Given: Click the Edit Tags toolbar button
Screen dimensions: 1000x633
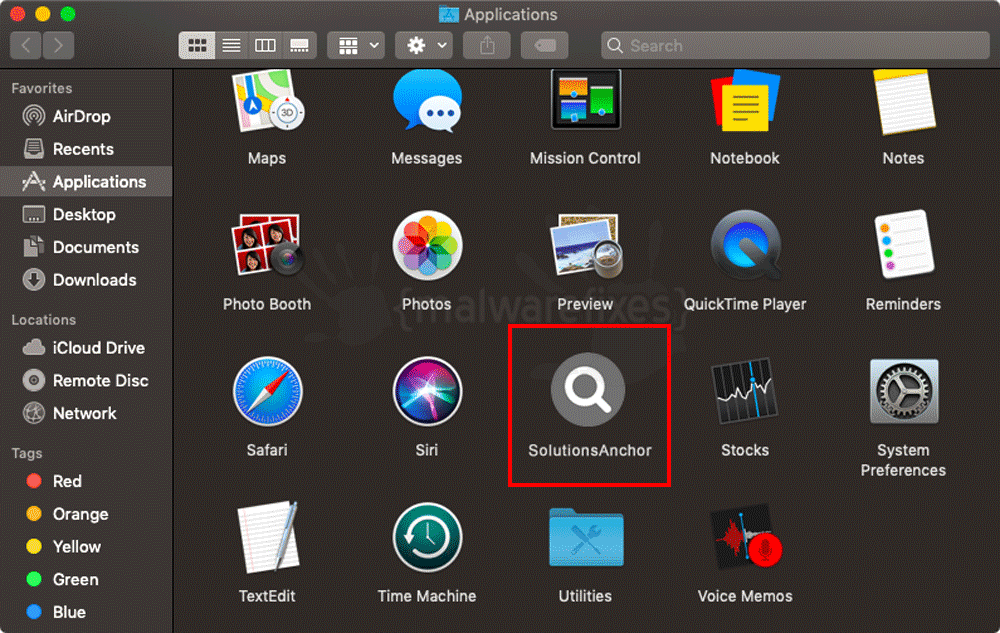Looking at the screenshot, I should coord(544,45).
